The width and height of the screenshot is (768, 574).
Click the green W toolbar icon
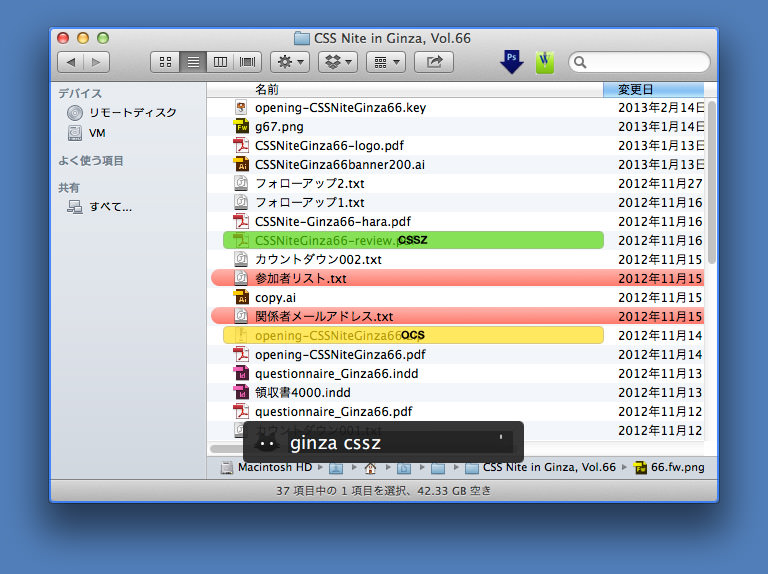click(x=545, y=62)
